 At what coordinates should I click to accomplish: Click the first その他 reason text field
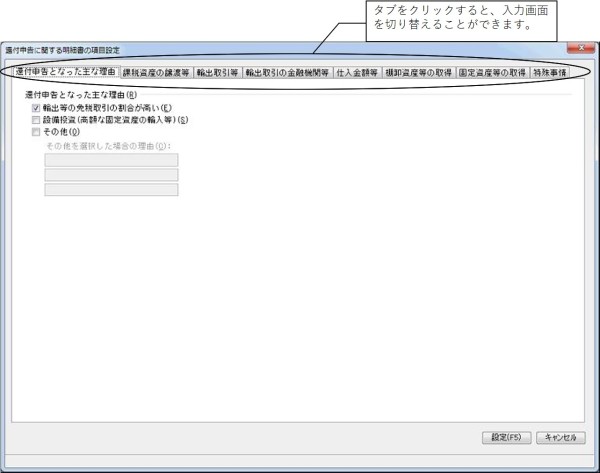111,160
